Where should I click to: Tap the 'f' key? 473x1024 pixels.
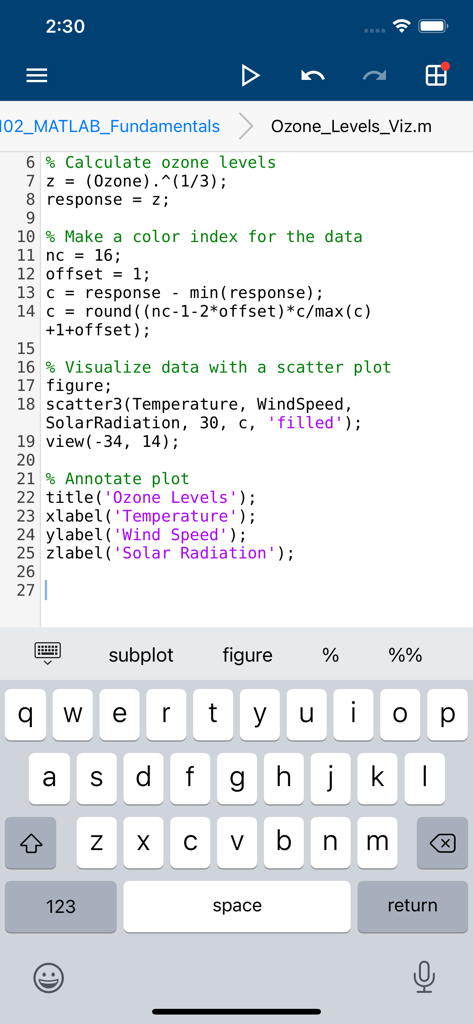(189, 778)
